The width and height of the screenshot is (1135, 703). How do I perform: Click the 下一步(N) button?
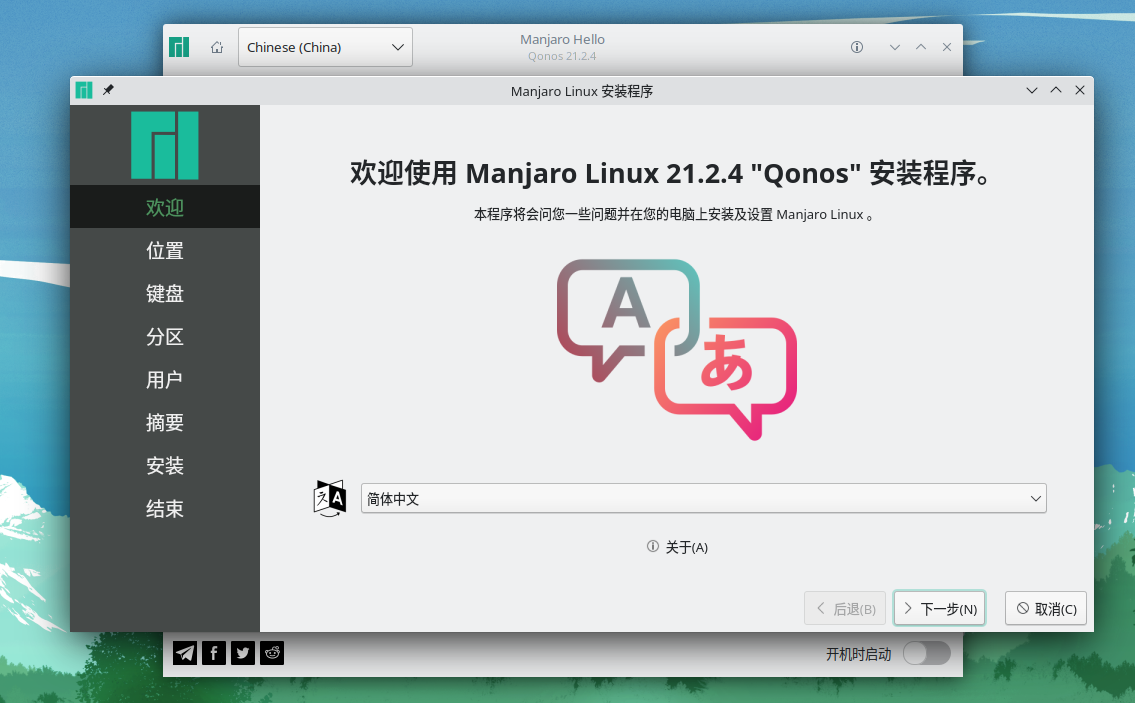click(x=940, y=608)
